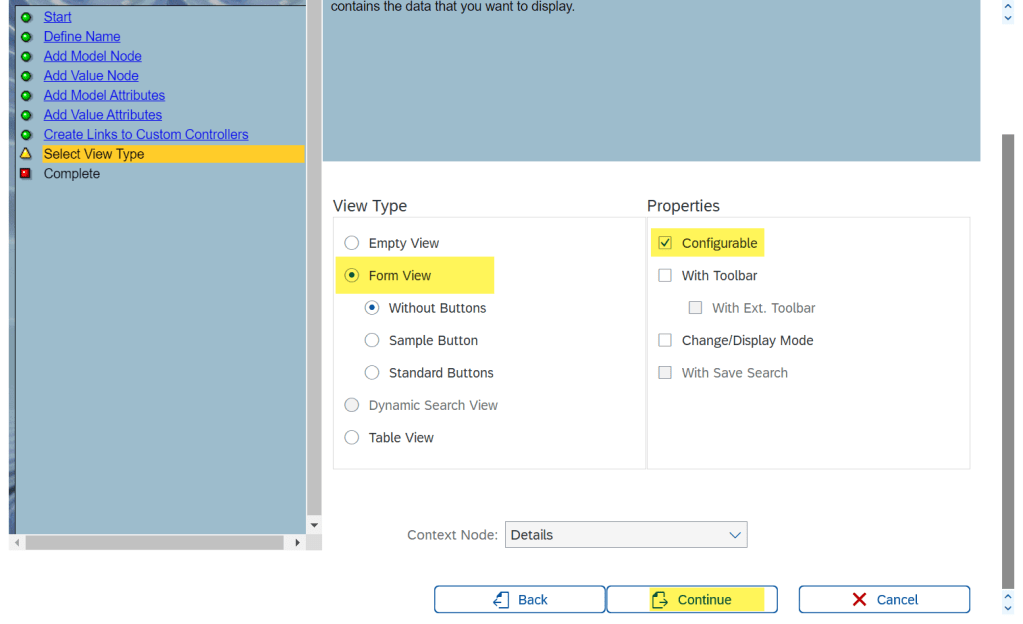
Task: Click the red square icon beside Complete
Action: (x=26, y=174)
